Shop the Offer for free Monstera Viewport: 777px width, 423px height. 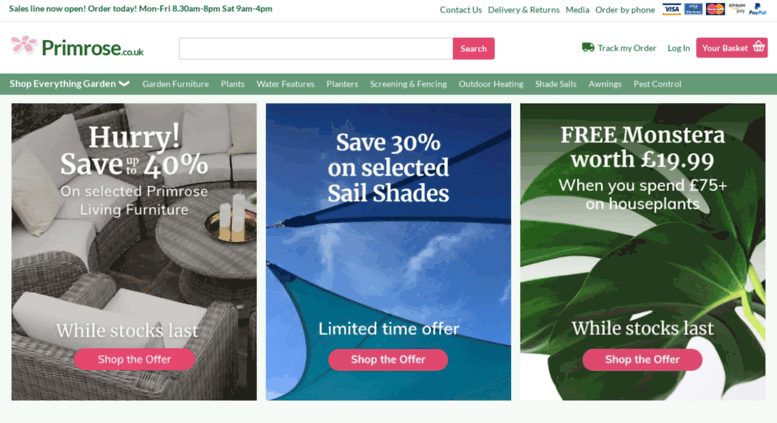[642, 360]
